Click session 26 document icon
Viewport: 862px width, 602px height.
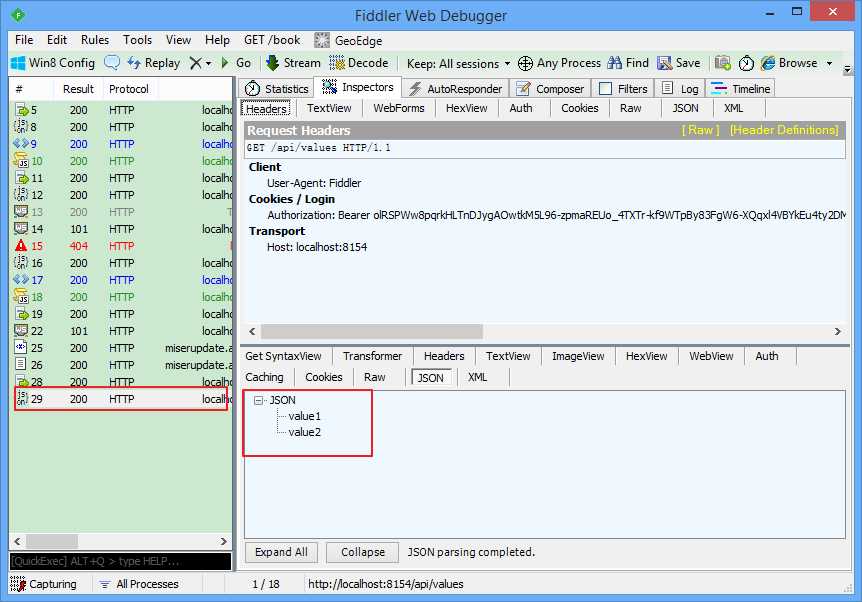coord(21,364)
